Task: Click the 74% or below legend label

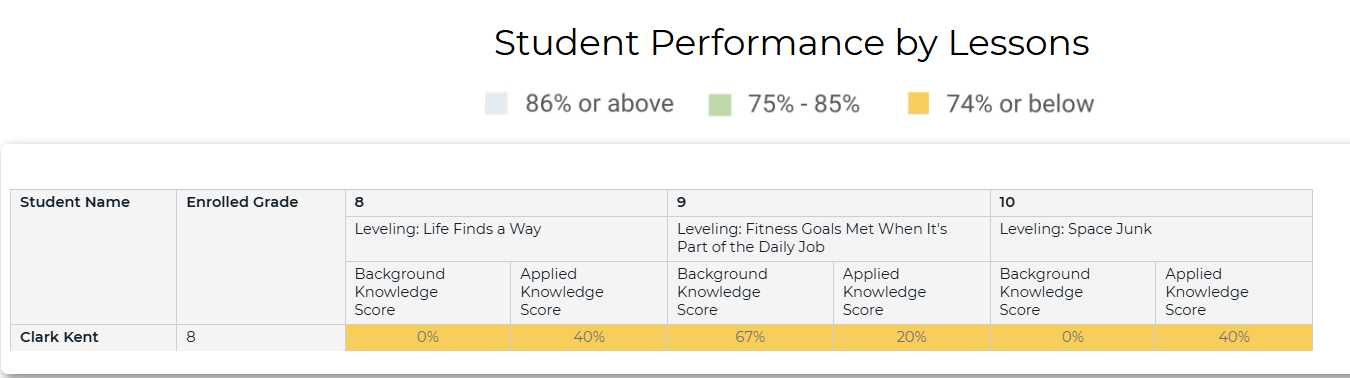Action: coord(1020,104)
